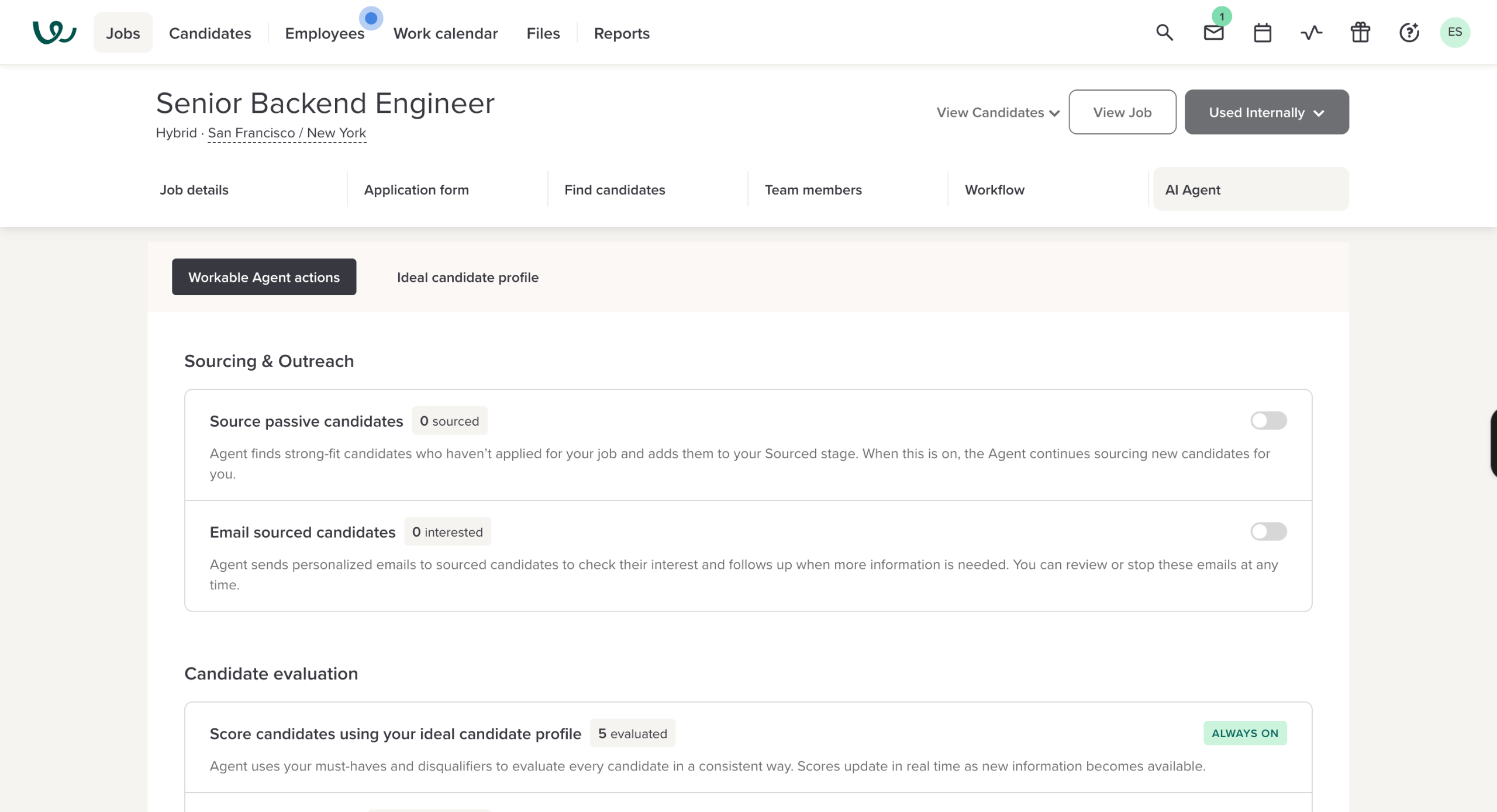Open Reports in top navigation
Screen dimensions: 1497x812
point(621,33)
